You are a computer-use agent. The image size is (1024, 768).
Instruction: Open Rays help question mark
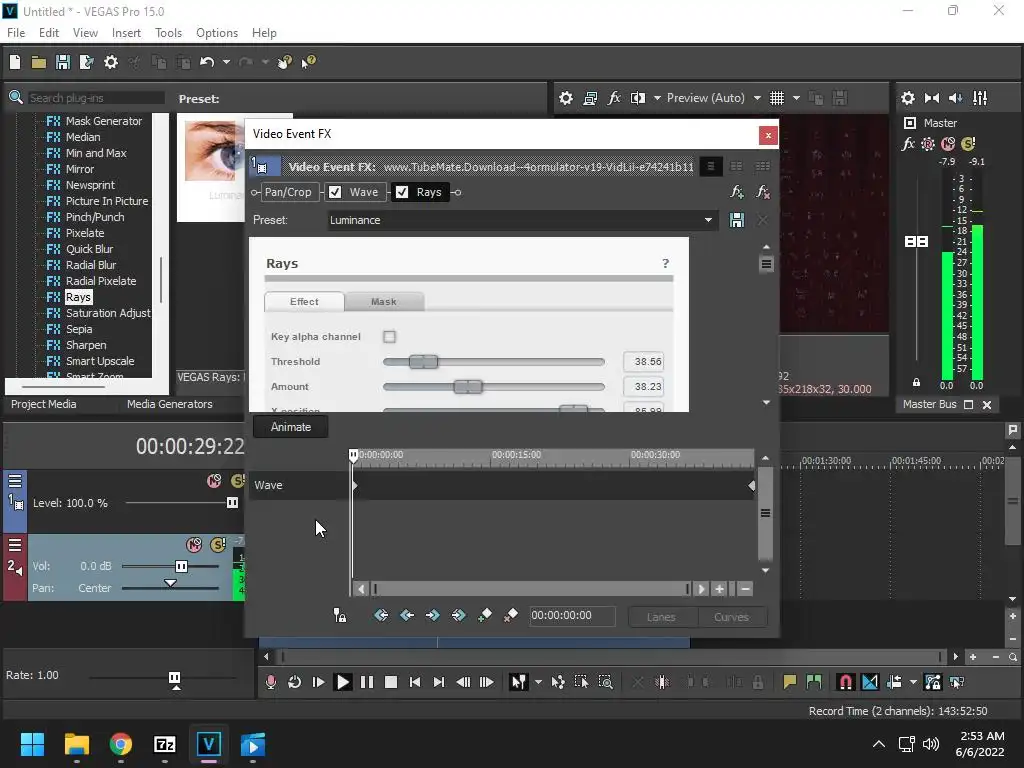pyautogui.click(x=665, y=263)
